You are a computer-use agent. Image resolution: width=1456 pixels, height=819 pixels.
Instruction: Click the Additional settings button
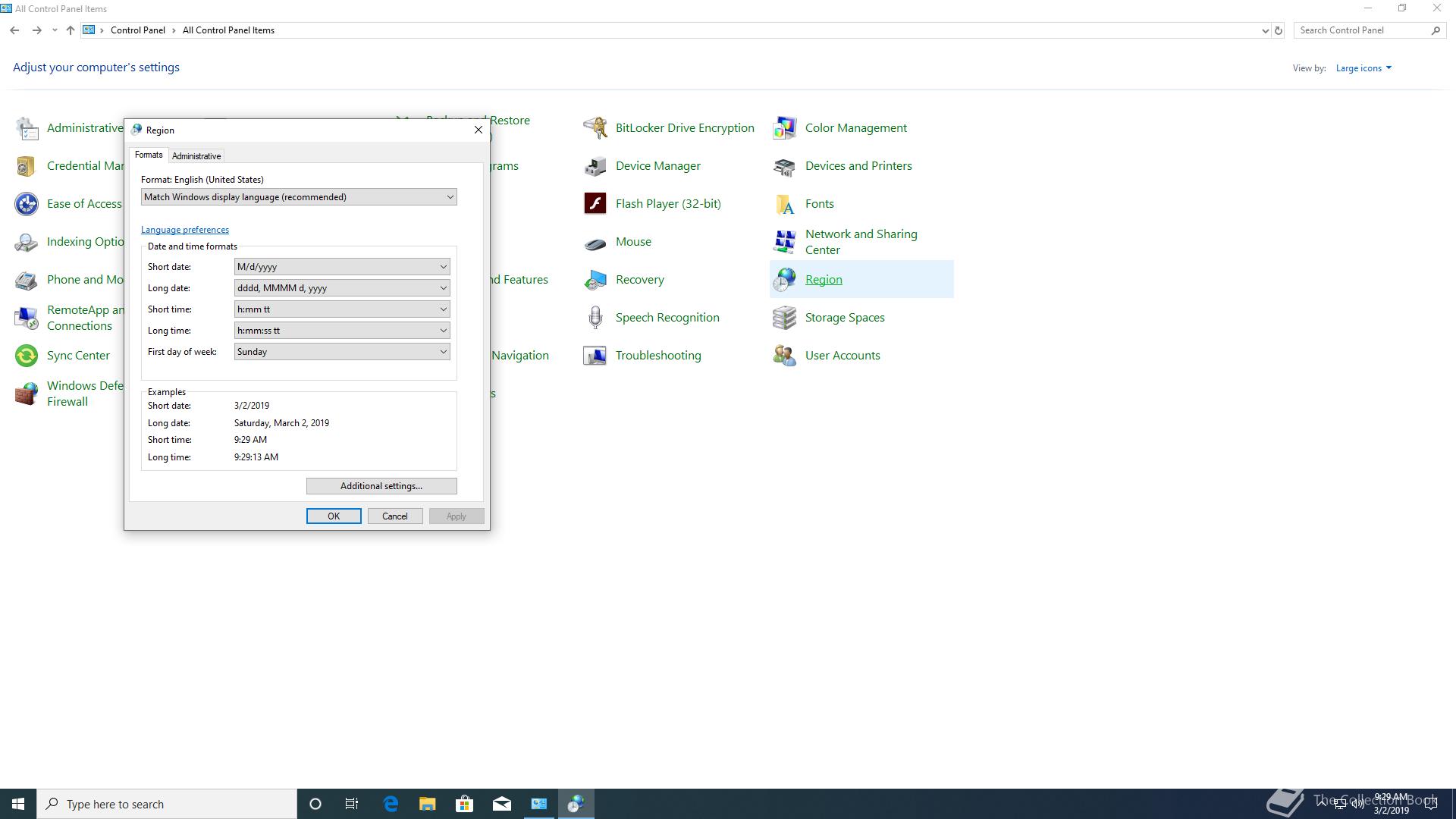point(381,486)
